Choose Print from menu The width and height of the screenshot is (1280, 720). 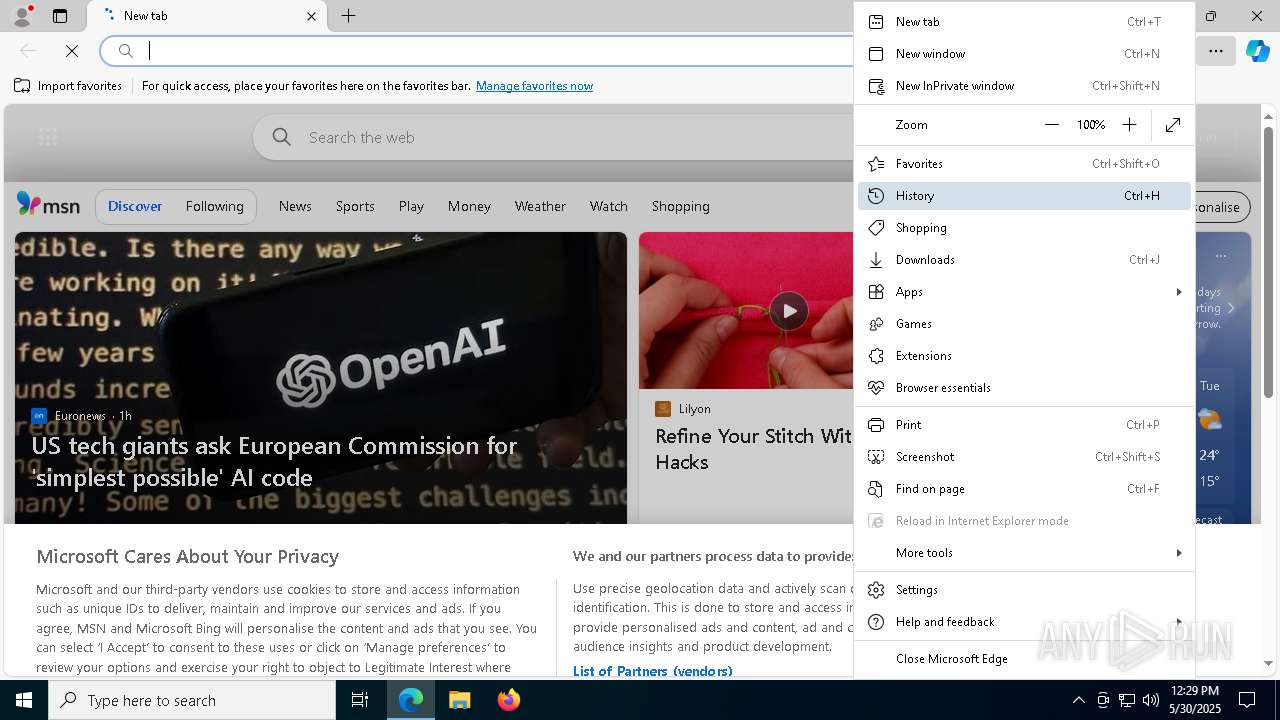coord(1024,425)
